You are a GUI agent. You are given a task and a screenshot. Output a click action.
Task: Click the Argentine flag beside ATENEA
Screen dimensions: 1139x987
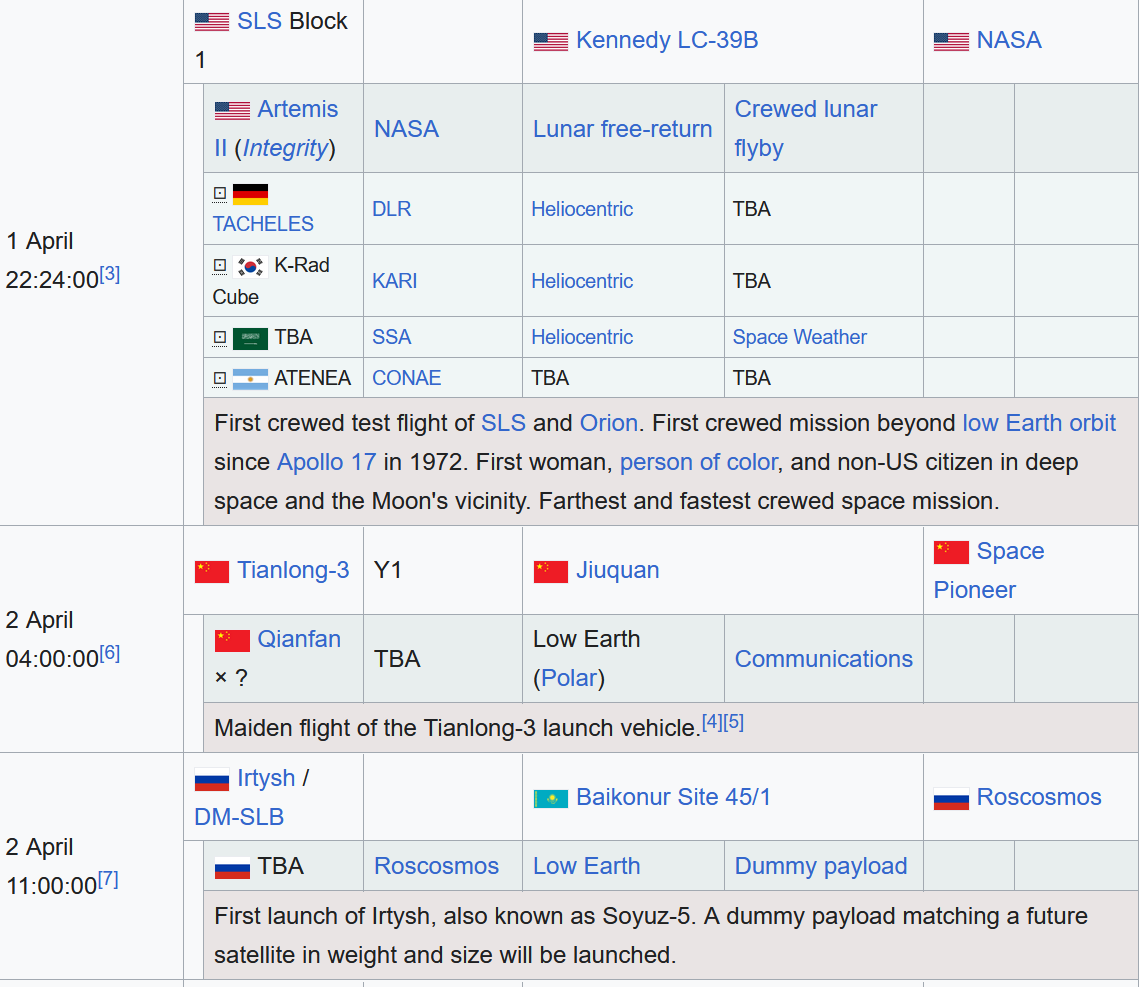pos(251,379)
